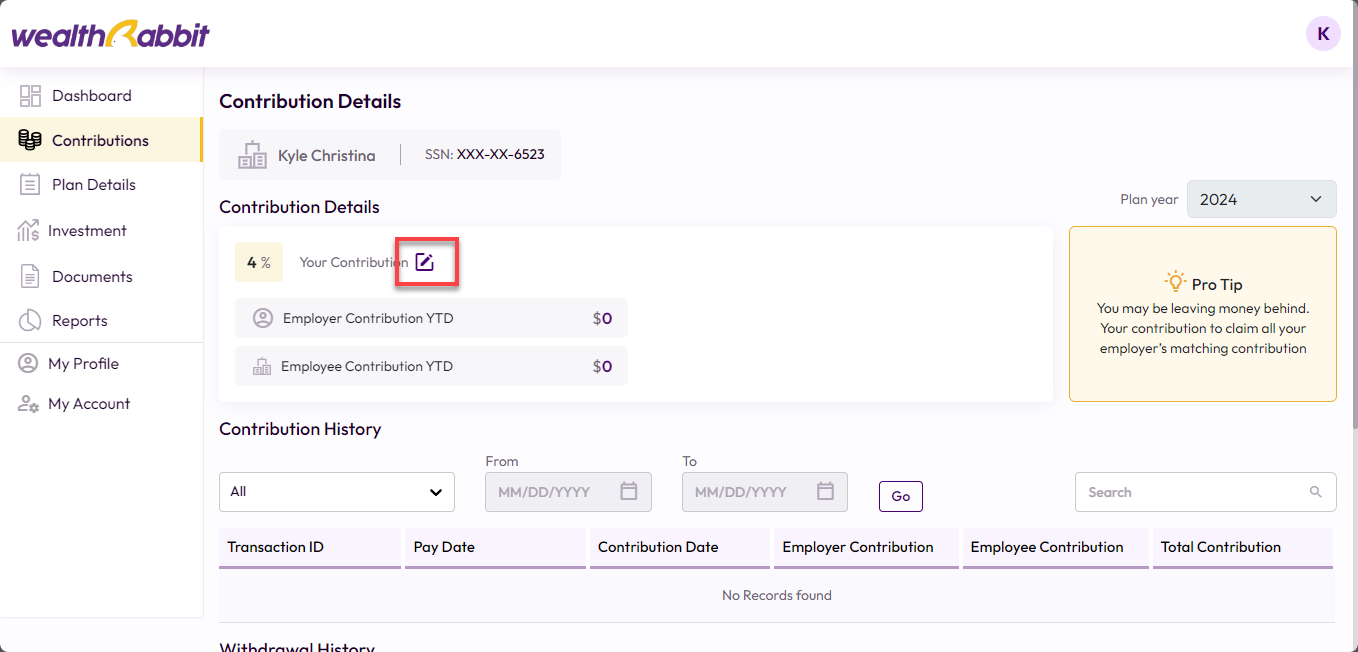Open Plan Details in sidebar
Image resolution: width=1358 pixels, height=652 pixels.
pyautogui.click(x=93, y=185)
